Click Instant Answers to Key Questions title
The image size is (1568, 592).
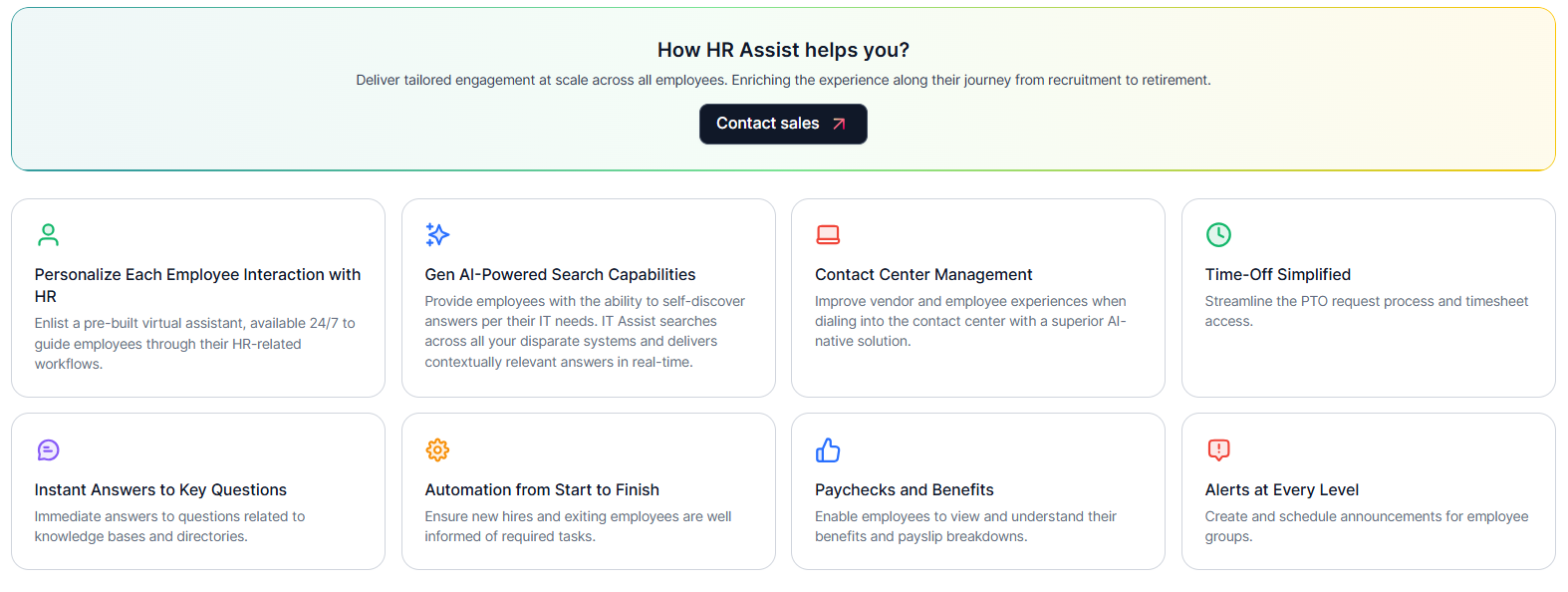click(160, 489)
